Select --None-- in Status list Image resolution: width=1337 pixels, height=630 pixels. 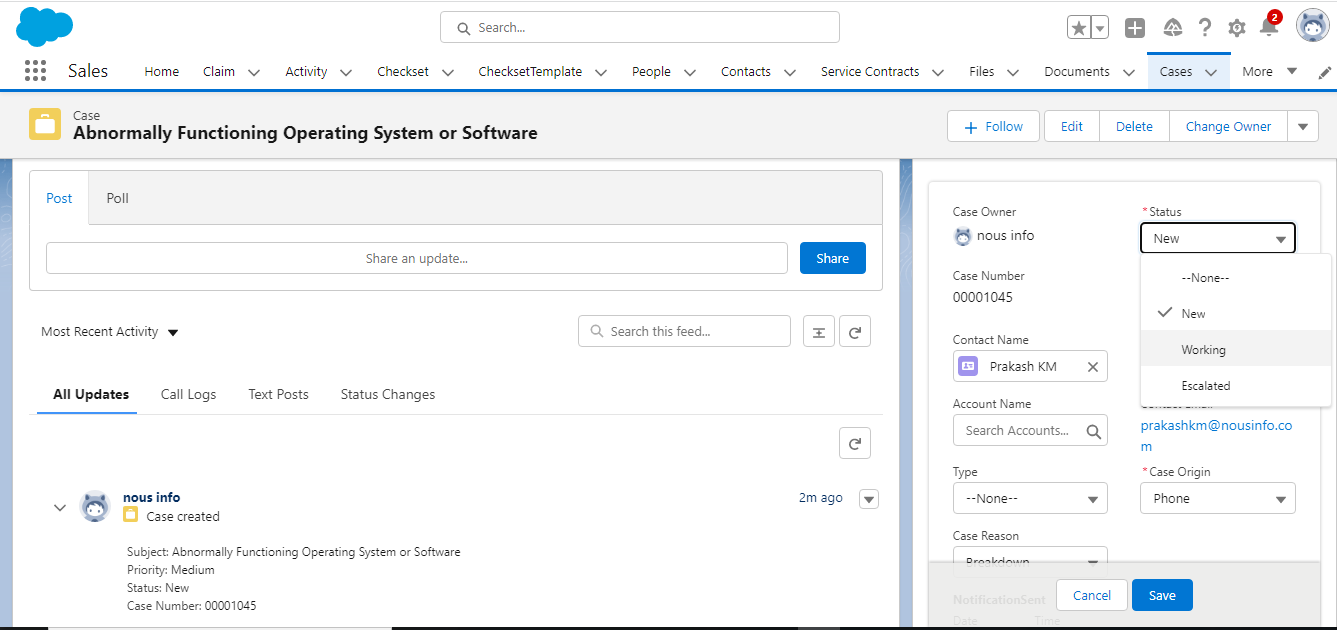[x=1236, y=278]
